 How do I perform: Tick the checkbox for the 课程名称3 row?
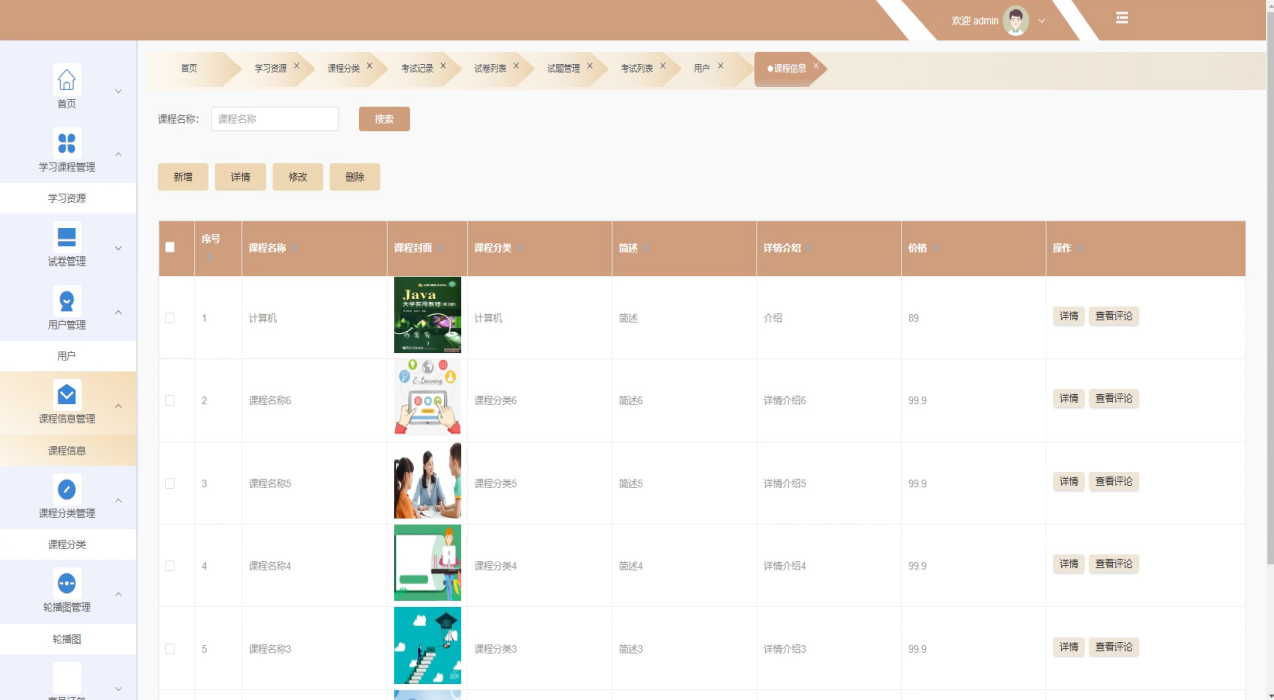click(170, 649)
